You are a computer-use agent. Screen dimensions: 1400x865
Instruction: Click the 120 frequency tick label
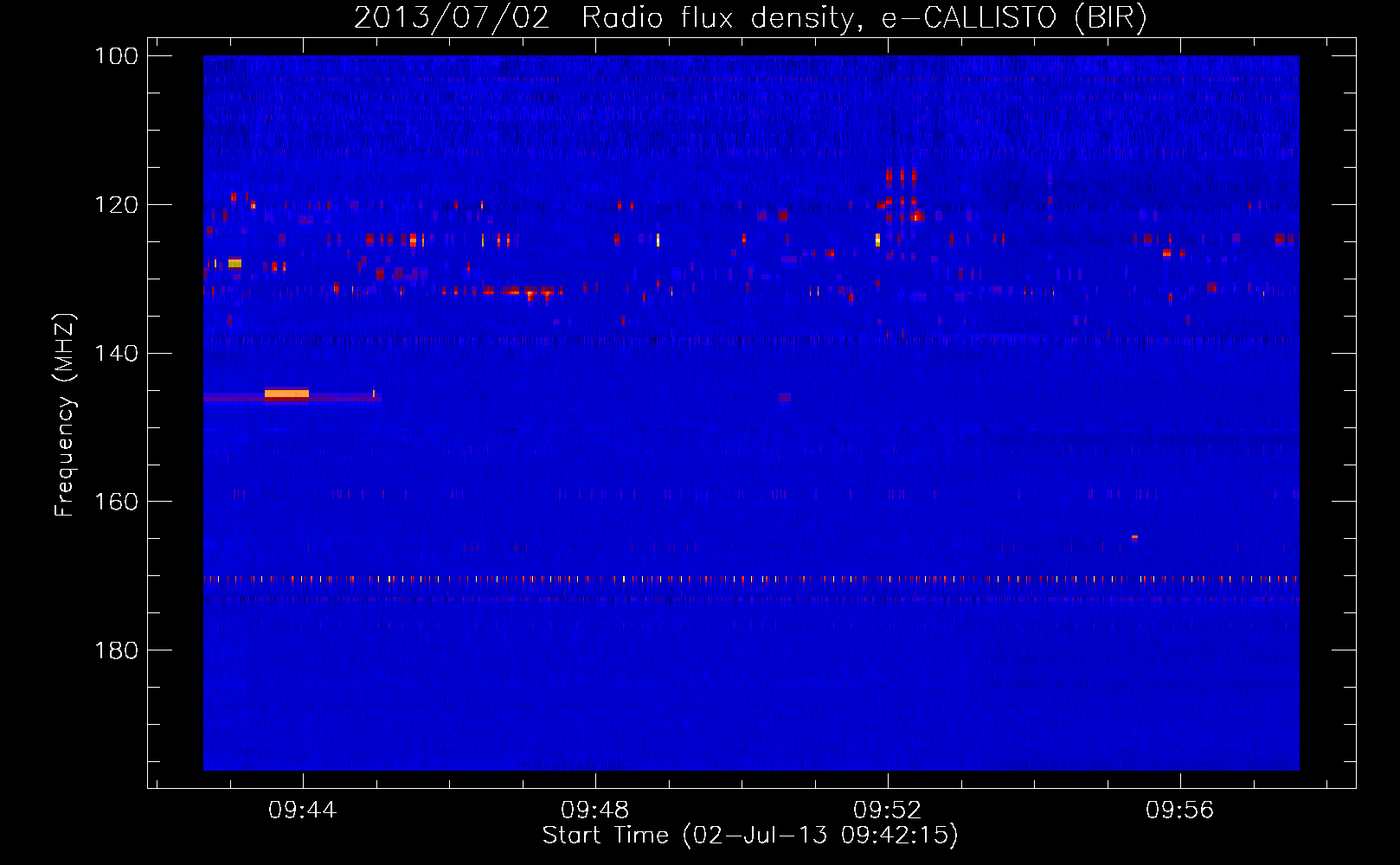[117, 205]
